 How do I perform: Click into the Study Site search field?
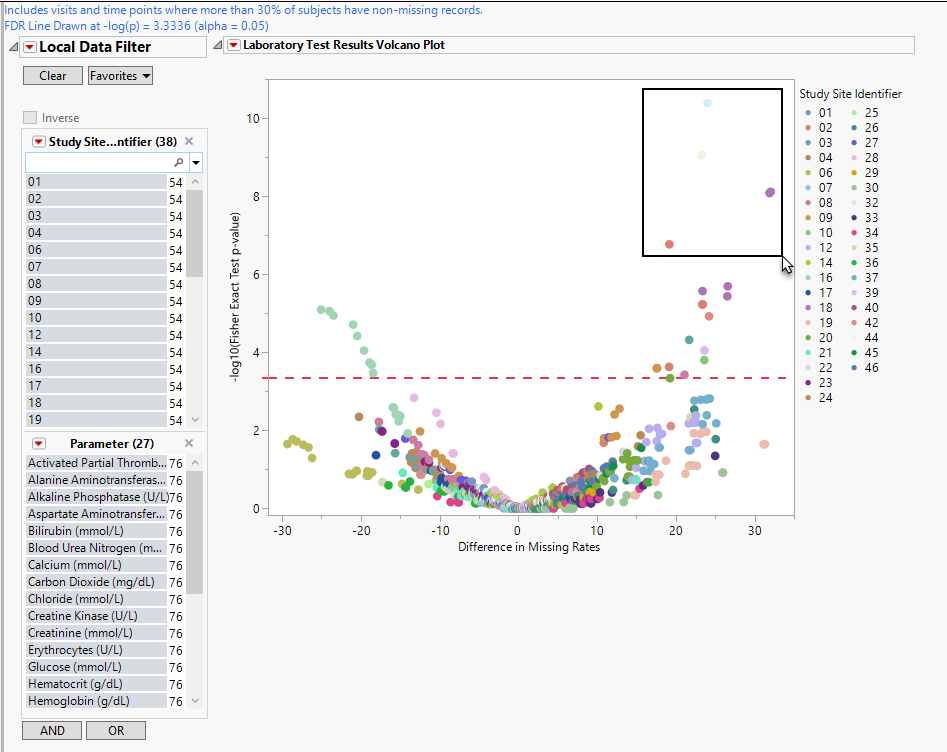98,162
